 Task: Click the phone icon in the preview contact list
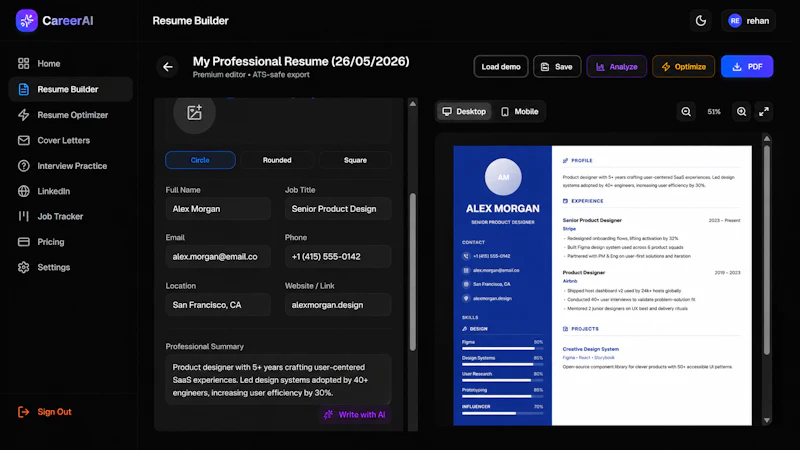(466, 256)
